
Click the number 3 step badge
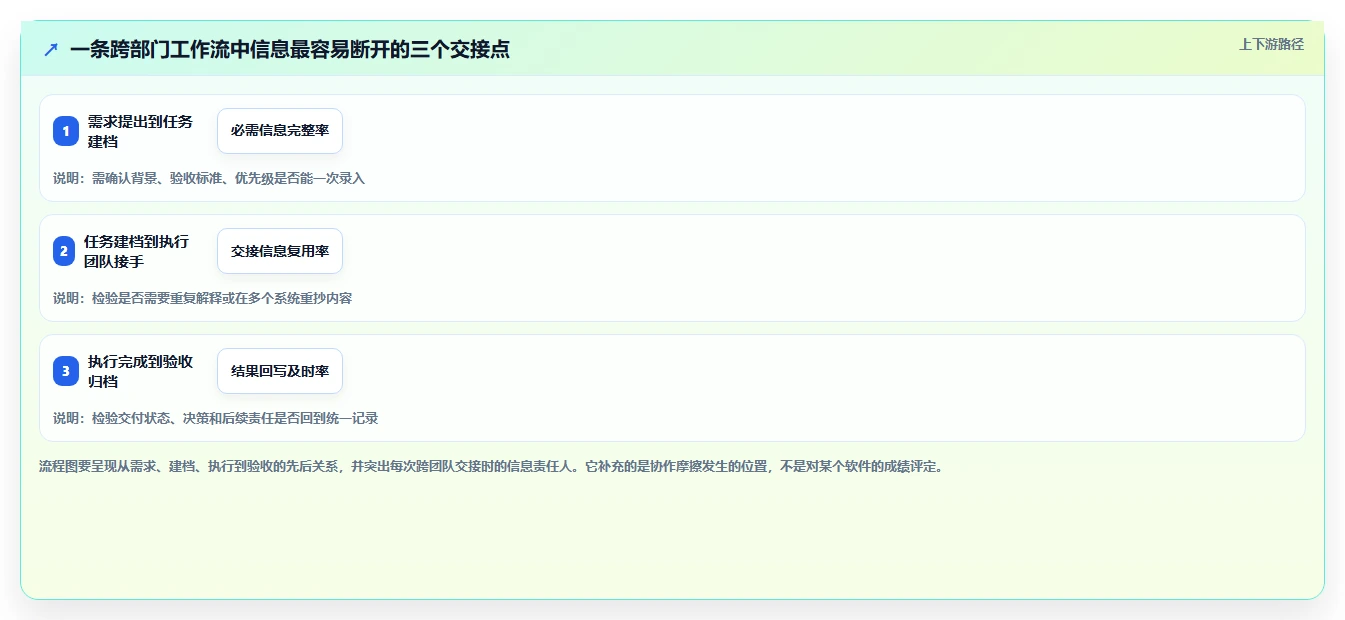[x=66, y=371]
